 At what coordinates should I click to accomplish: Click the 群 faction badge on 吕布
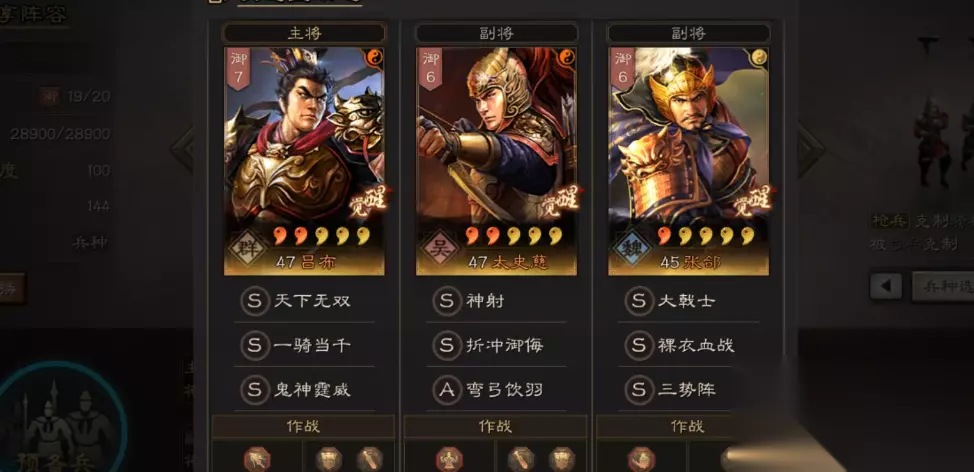pyautogui.click(x=248, y=248)
